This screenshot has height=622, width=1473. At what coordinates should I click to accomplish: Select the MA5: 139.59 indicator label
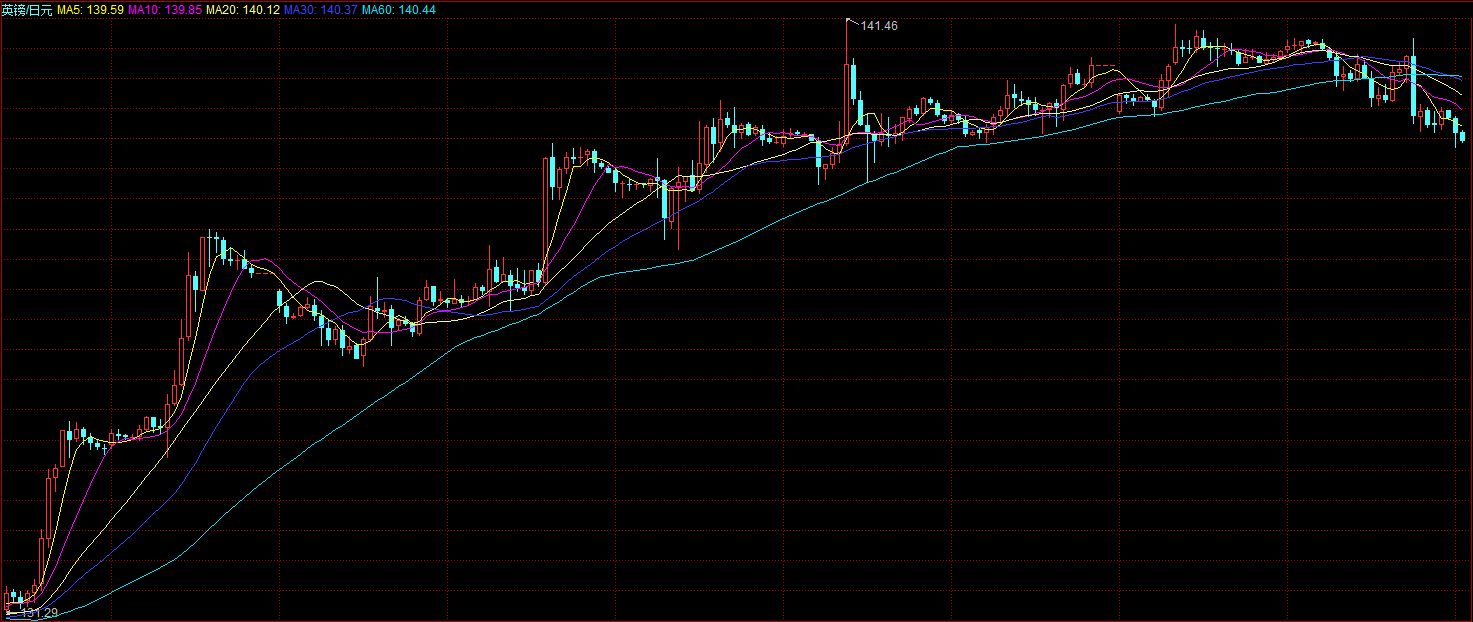pos(91,9)
